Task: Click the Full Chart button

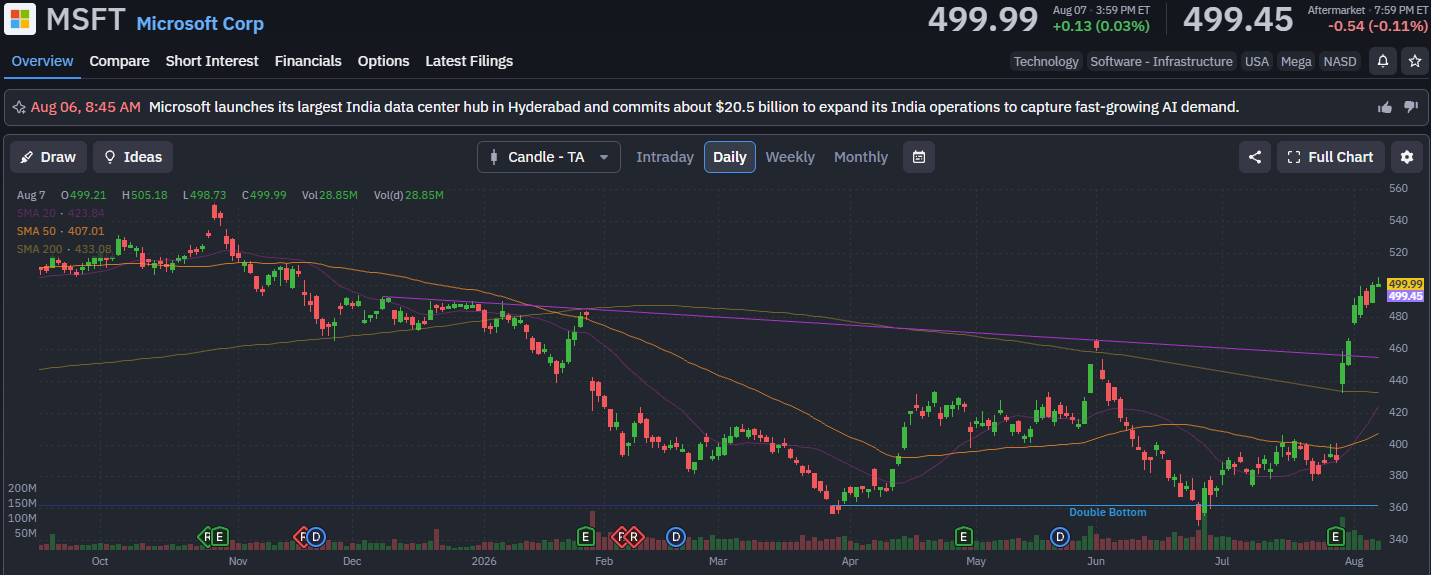Action: pyautogui.click(x=1330, y=157)
